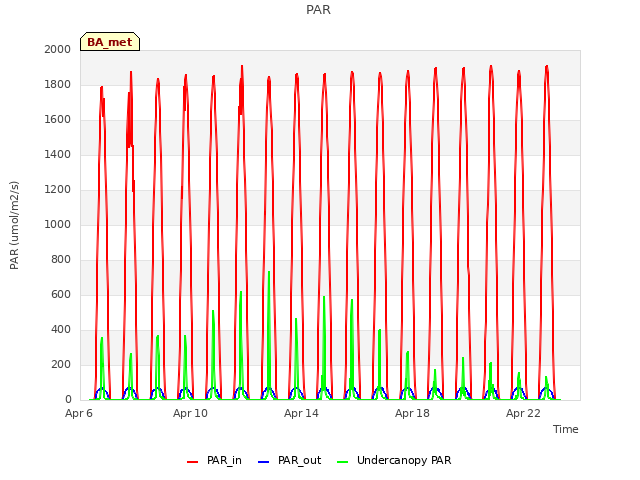Viewport: 640px width, 480px height.
Task: Click the 1200 y-axis tick label
Action: tap(58, 189)
